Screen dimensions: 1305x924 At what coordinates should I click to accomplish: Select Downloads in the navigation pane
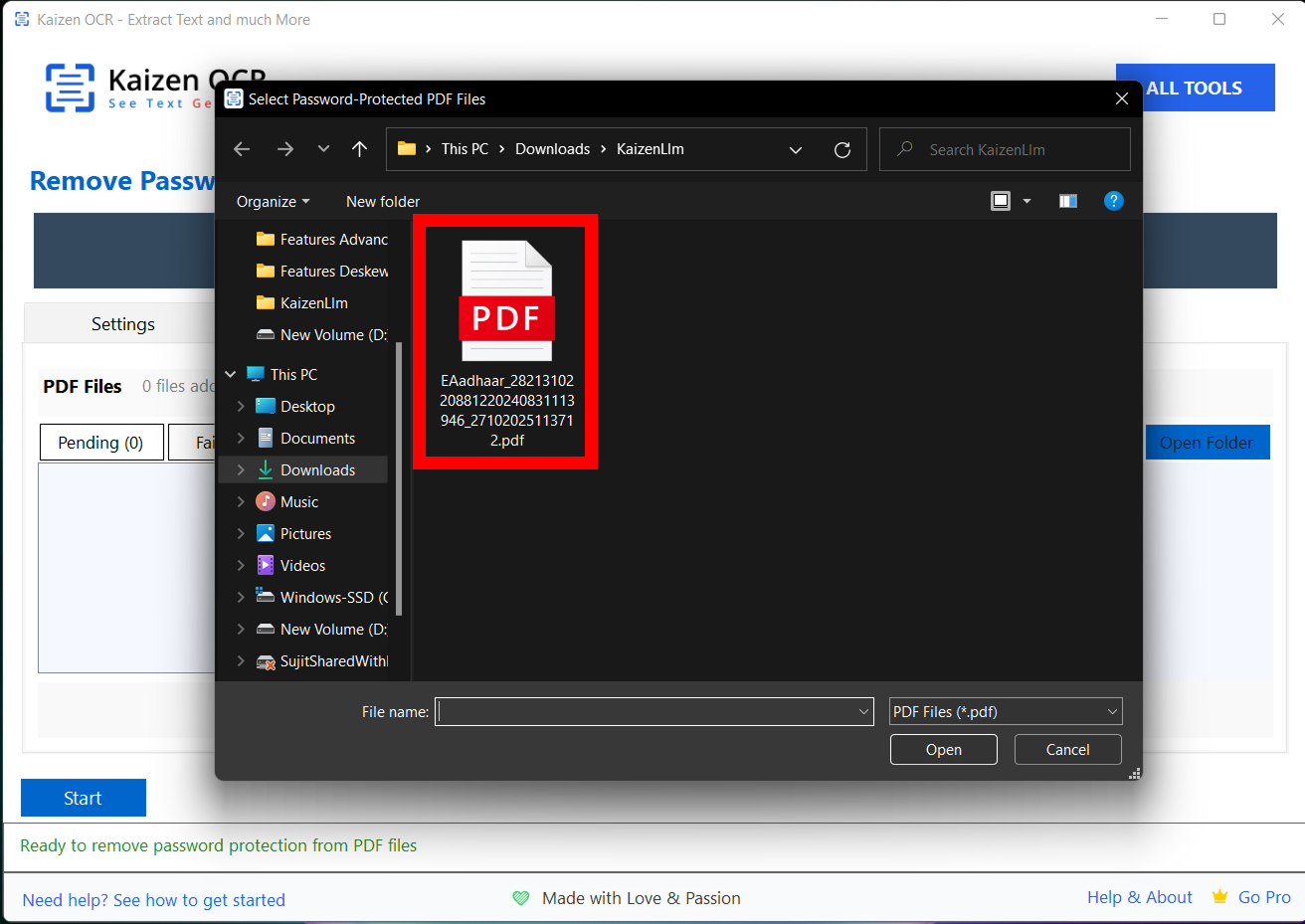317,469
